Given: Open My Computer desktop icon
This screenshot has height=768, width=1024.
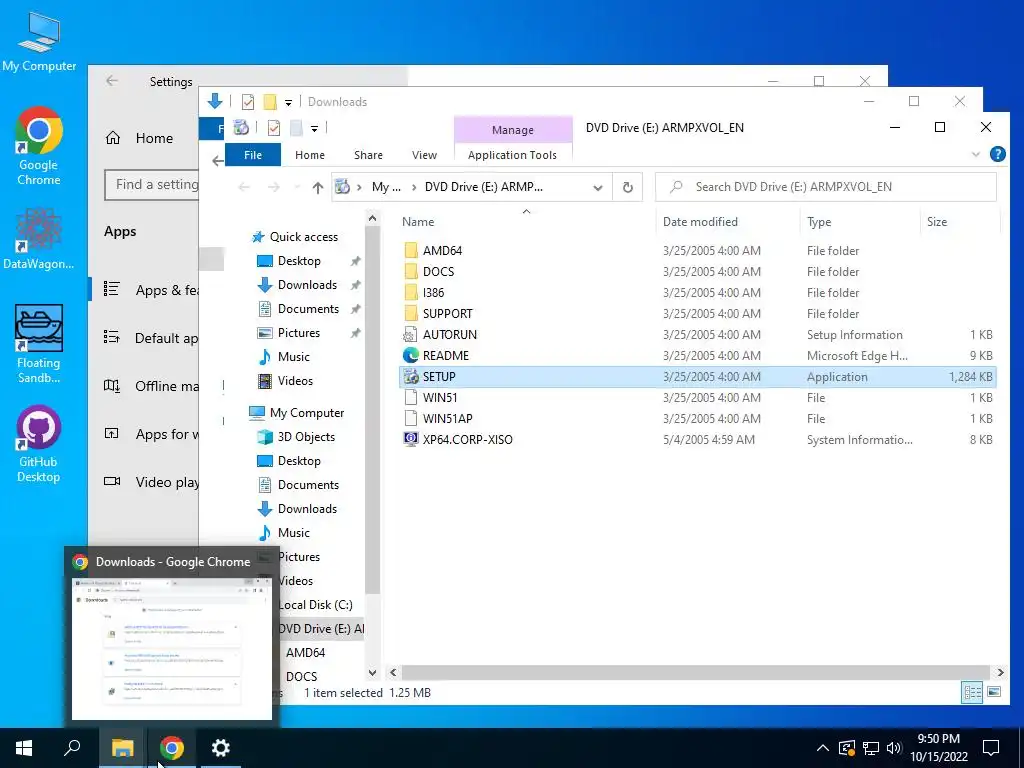Looking at the screenshot, I should coord(39,41).
